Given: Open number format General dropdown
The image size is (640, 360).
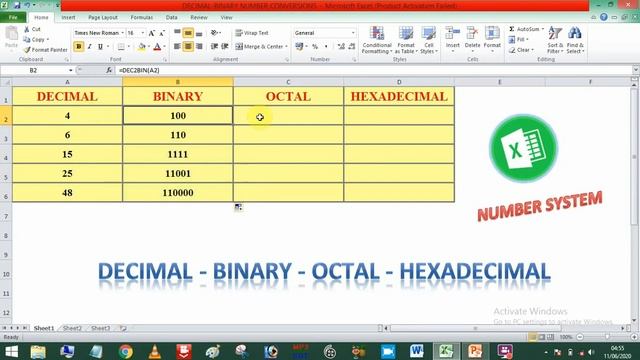Looking at the screenshot, I should (x=353, y=33).
